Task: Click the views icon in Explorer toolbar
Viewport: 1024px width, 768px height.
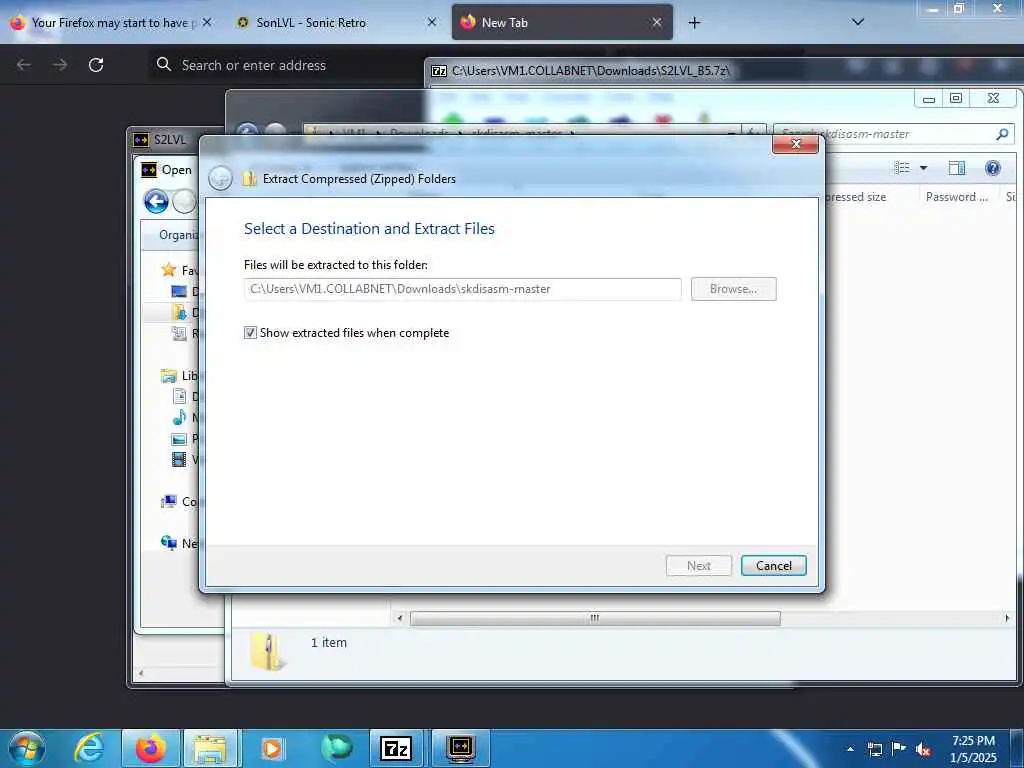Action: (x=902, y=168)
